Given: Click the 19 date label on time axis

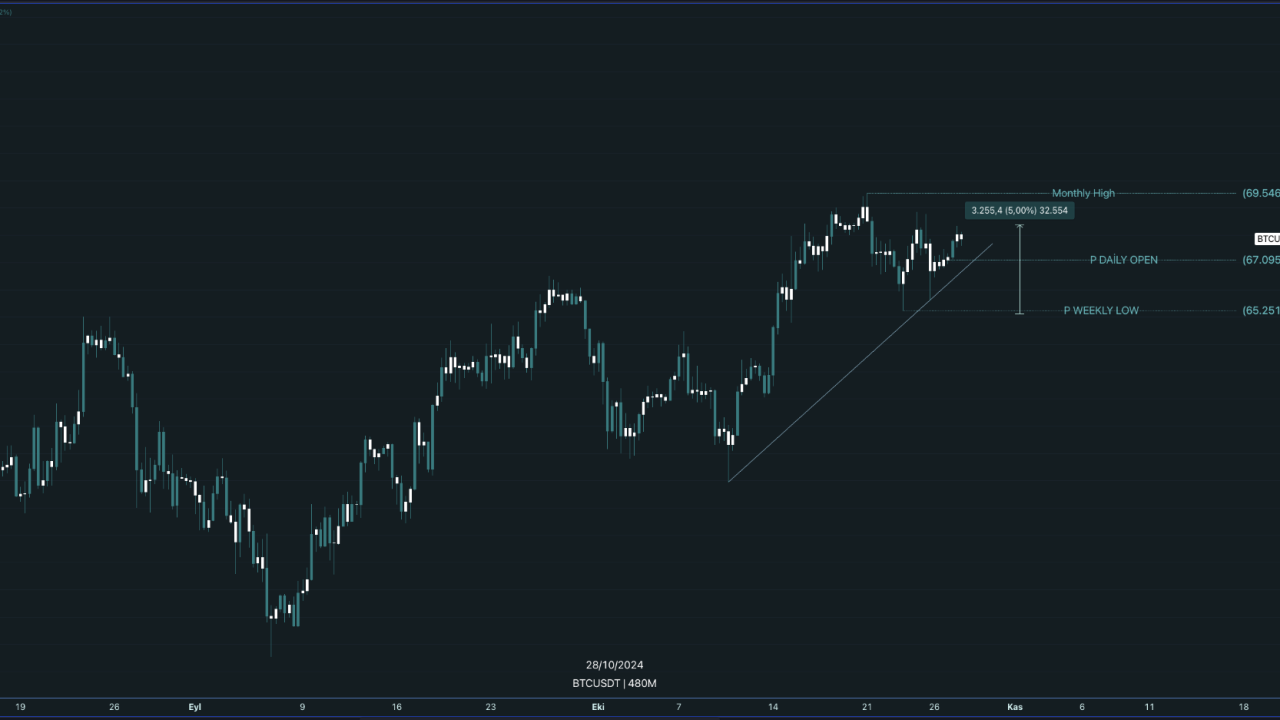Looking at the screenshot, I should click(x=21, y=707).
